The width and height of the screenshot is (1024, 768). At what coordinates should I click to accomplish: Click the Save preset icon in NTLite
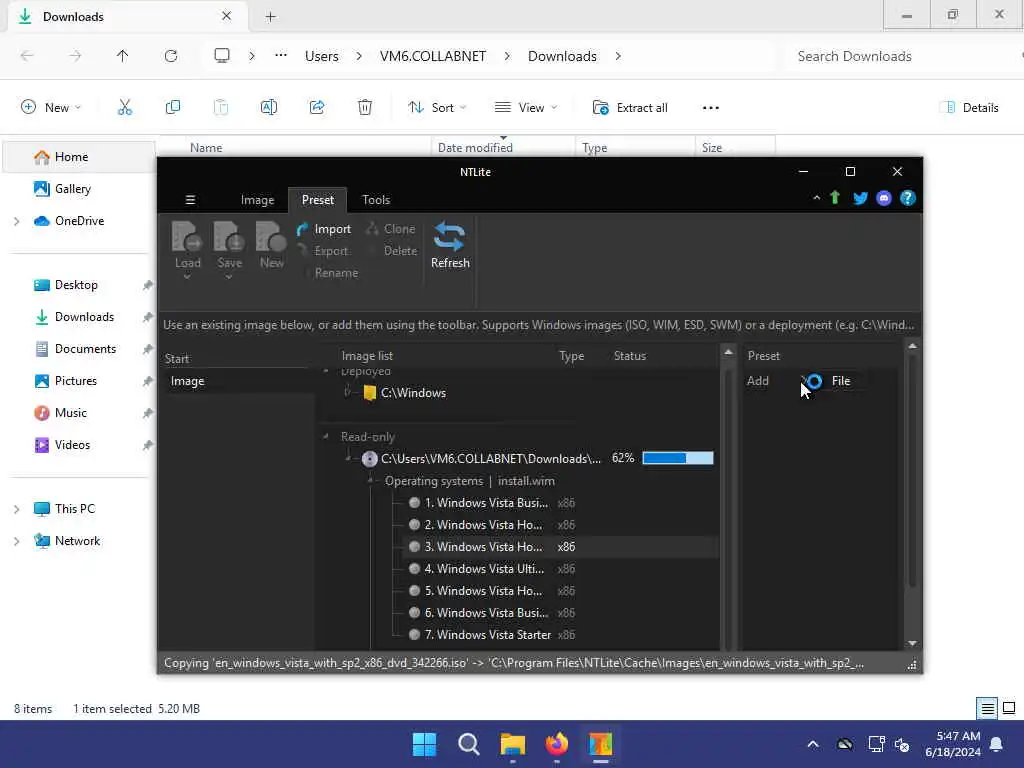(229, 237)
